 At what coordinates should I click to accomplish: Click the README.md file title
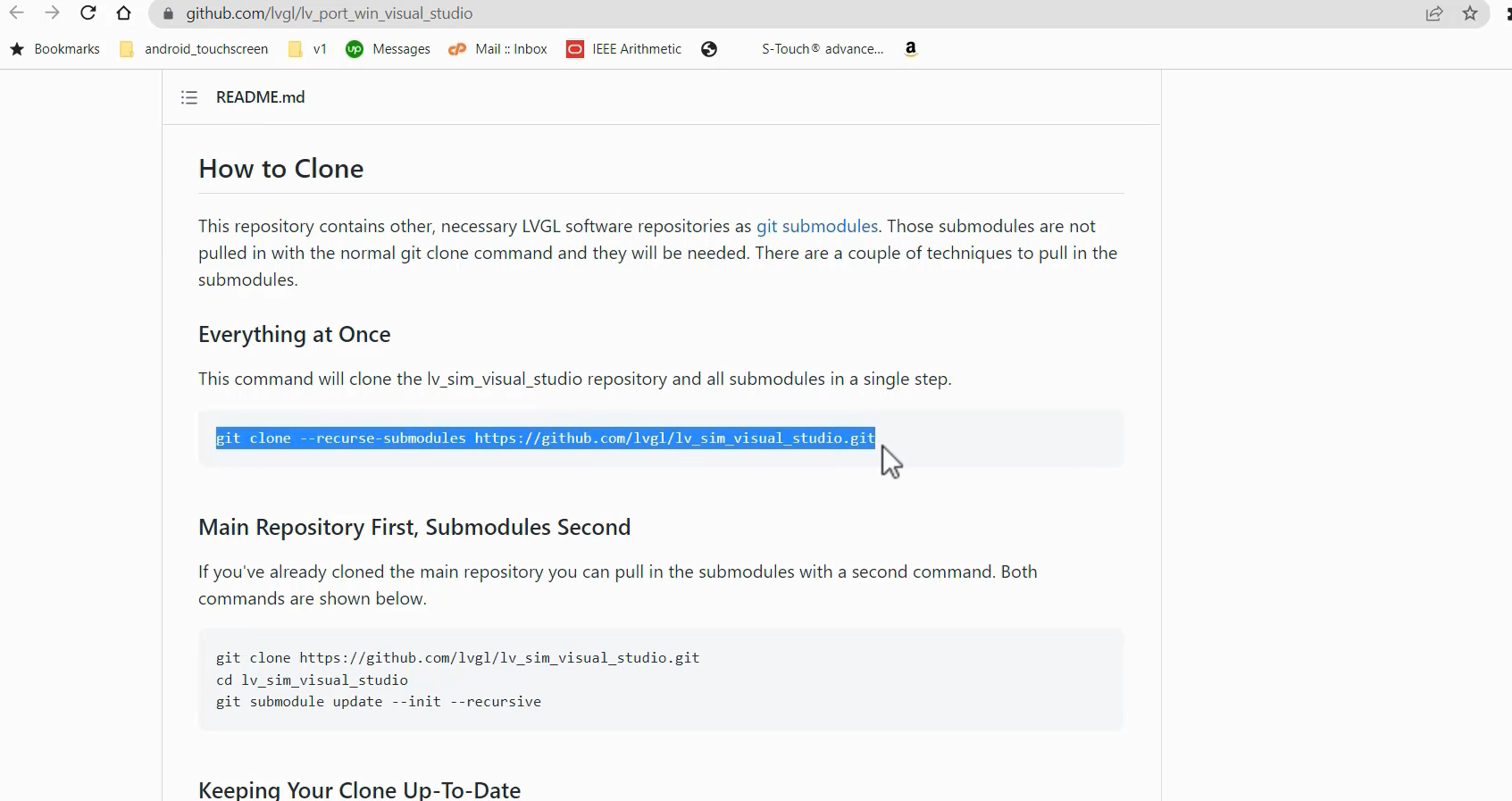click(x=261, y=97)
